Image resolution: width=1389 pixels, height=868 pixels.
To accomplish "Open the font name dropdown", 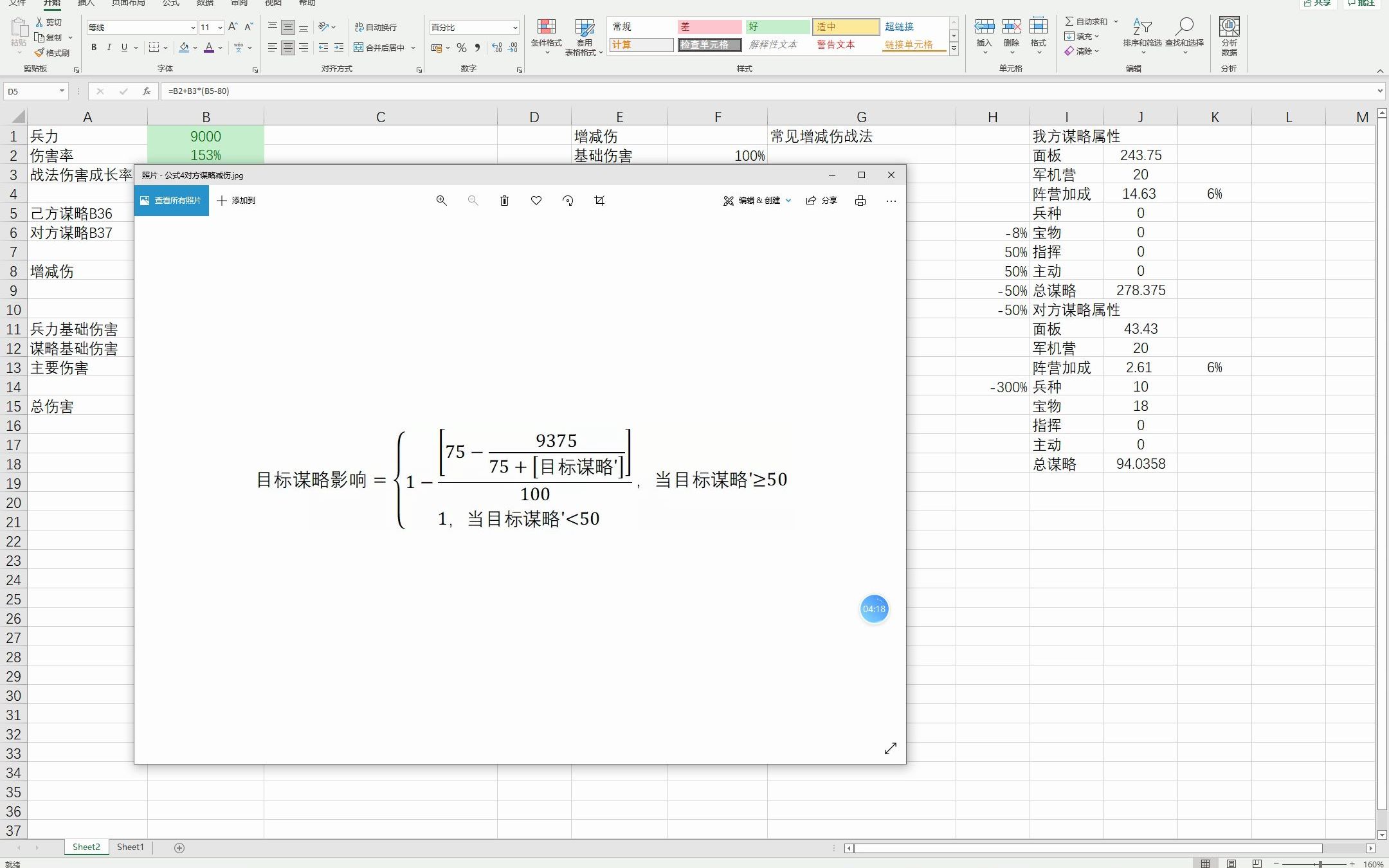I will (x=192, y=27).
